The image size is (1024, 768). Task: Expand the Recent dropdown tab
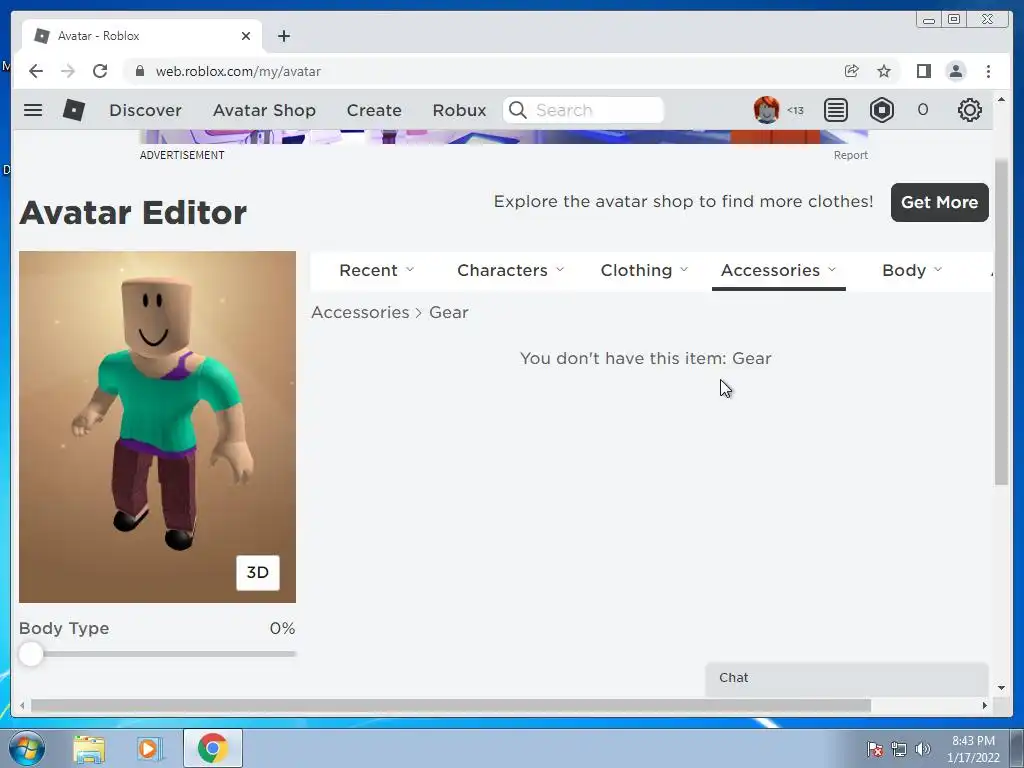click(x=376, y=270)
